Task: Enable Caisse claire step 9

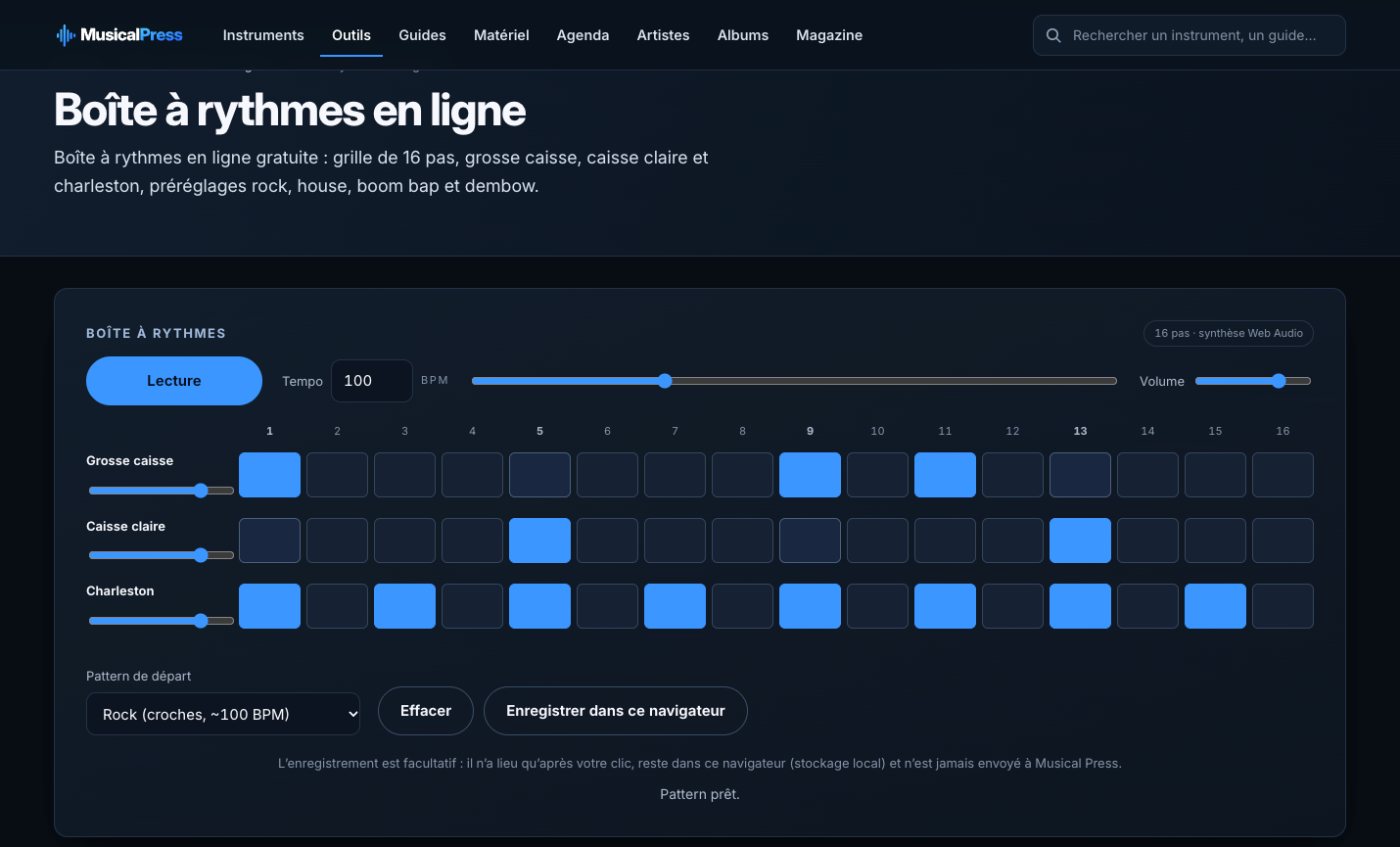Action: tap(810, 541)
